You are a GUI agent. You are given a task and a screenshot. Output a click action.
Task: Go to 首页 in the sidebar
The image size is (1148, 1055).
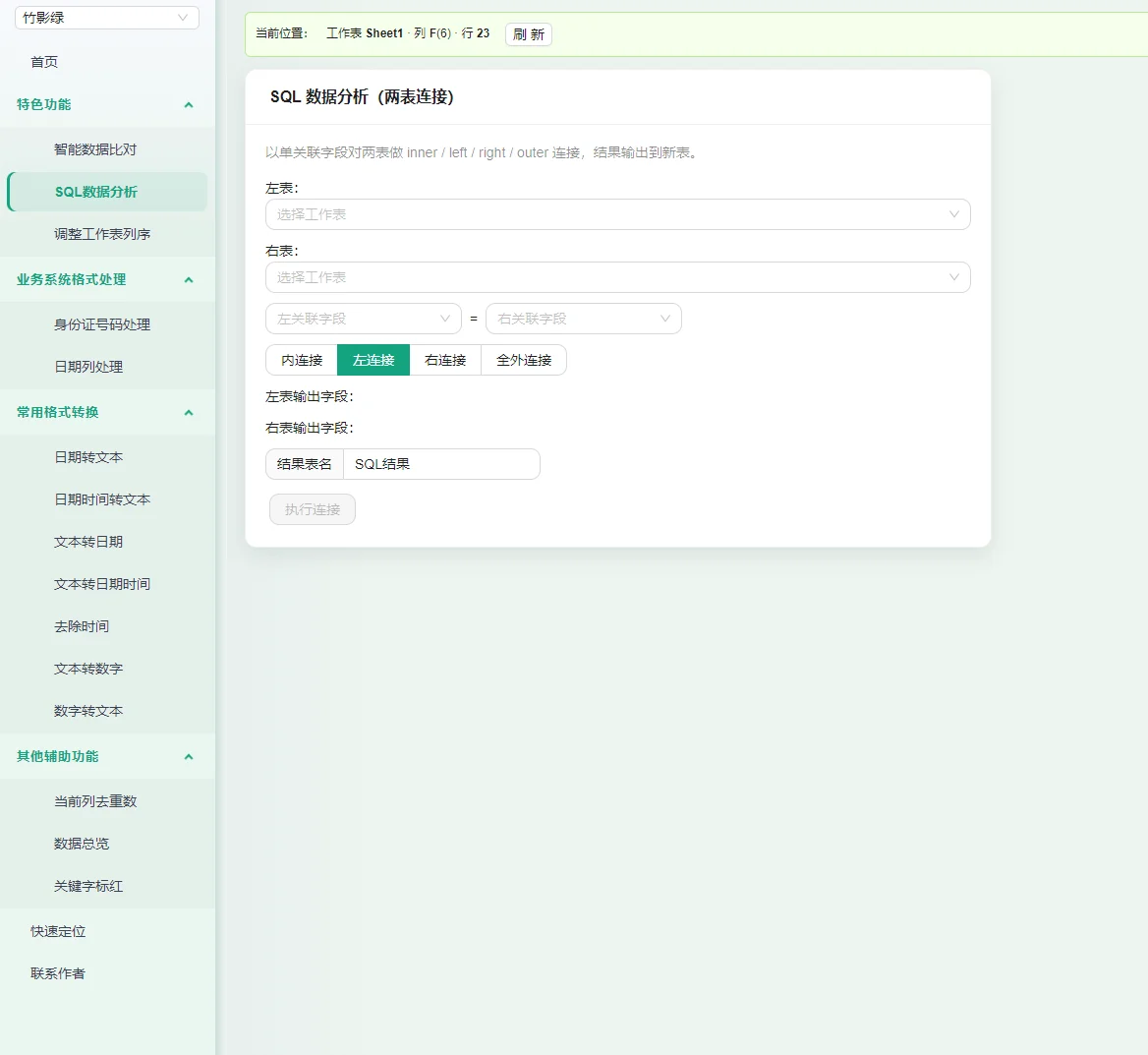coord(44,62)
